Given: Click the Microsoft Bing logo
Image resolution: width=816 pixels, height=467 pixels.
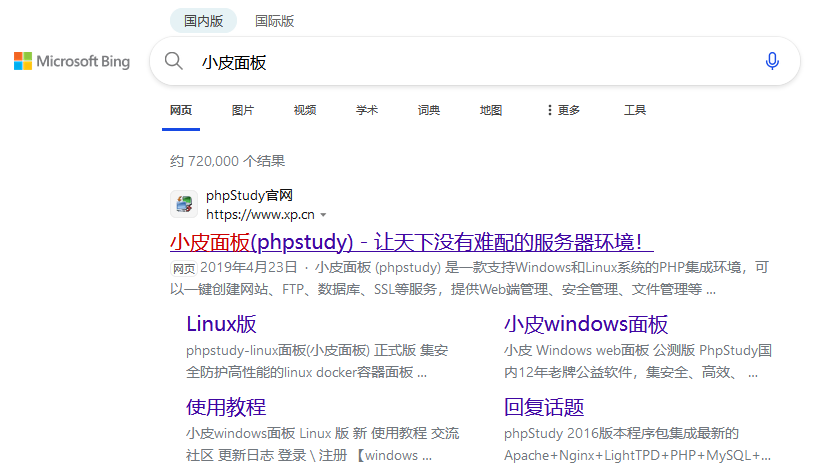Looking at the screenshot, I should pyautogui.click(x=72, y=62).
